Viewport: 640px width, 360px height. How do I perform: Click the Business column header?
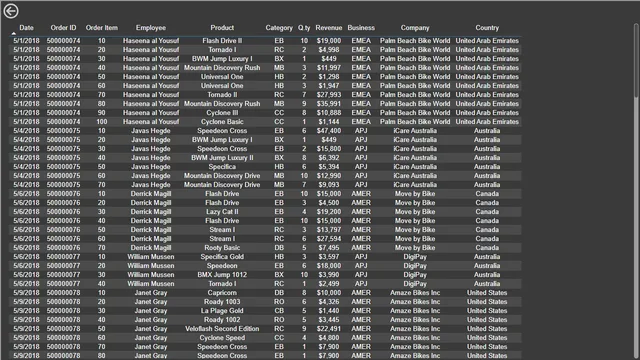361,28
